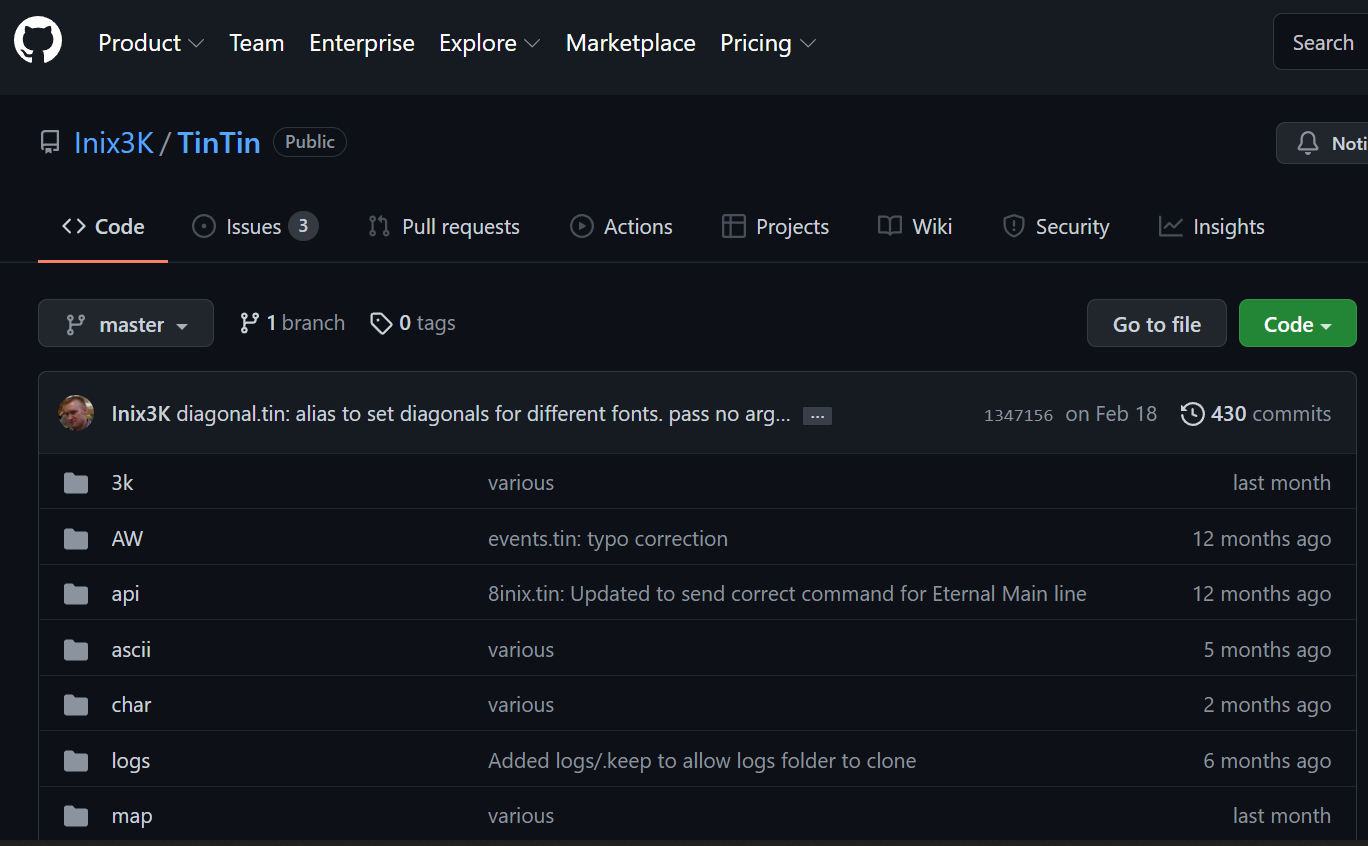
Task: Click the notifications bell icon
Action: (1307, 143)
